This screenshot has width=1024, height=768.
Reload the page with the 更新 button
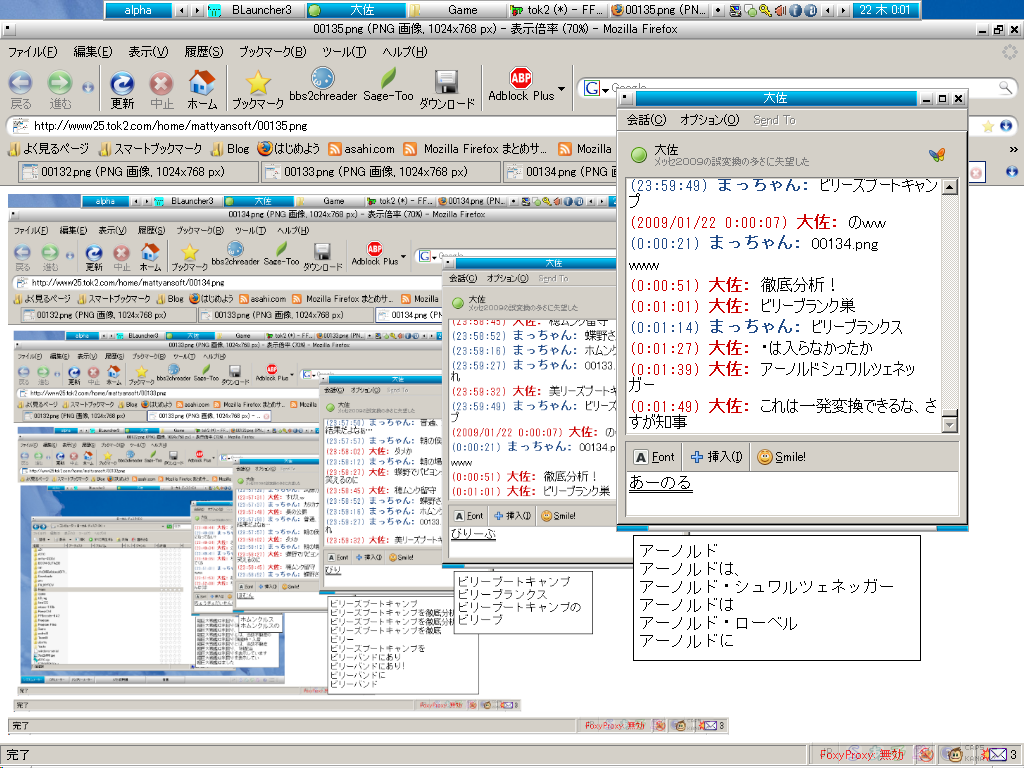121,91
